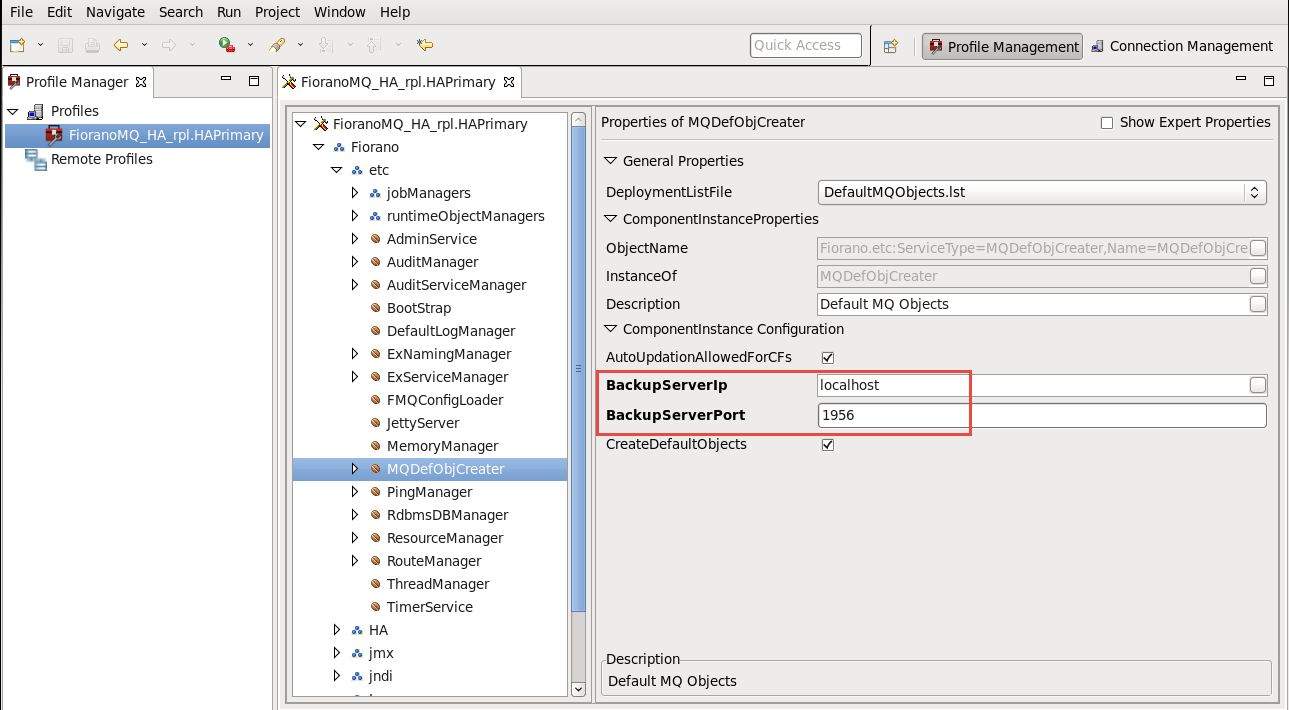Image resolution: width=1289 pixels, height=710 pixels.
Task: Select the ThreadManager tree item
Action: [x=438, y=584]
